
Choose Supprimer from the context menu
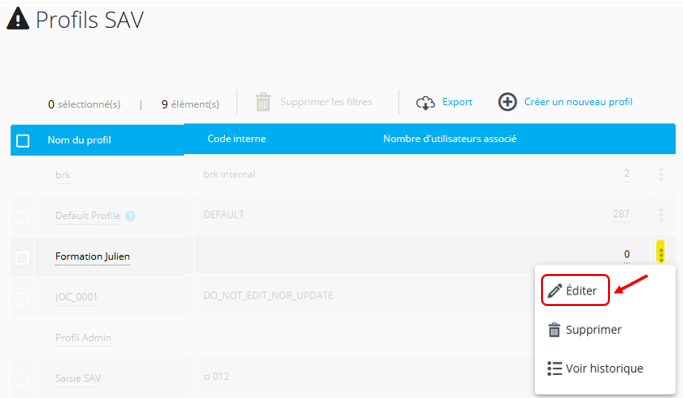585,330
